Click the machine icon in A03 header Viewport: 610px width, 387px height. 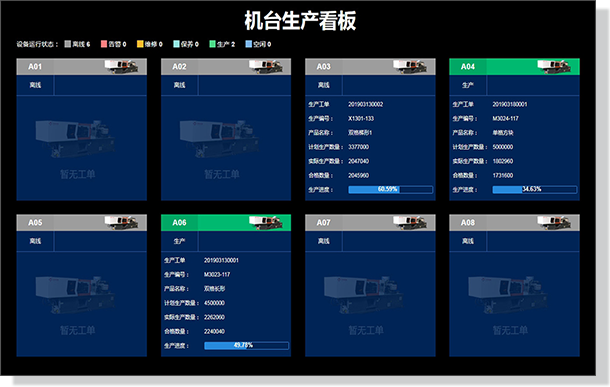point(410,67)
